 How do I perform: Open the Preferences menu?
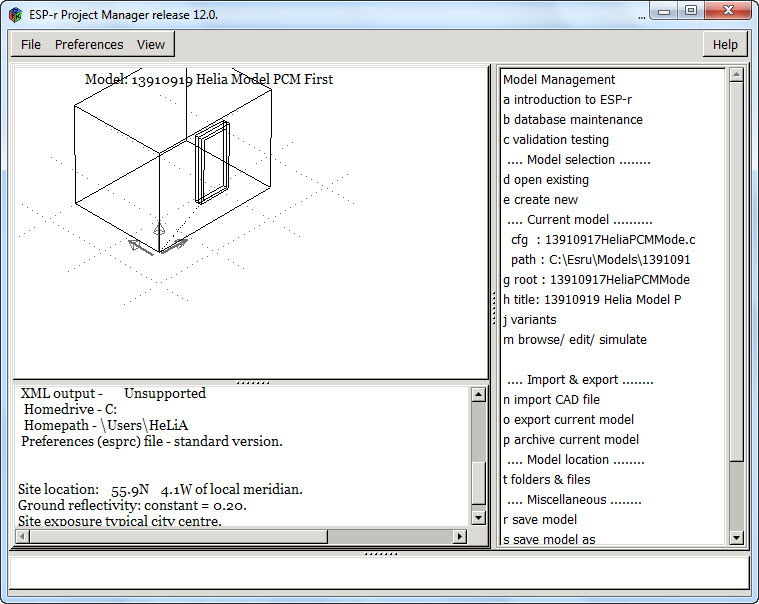click(89, 45)
